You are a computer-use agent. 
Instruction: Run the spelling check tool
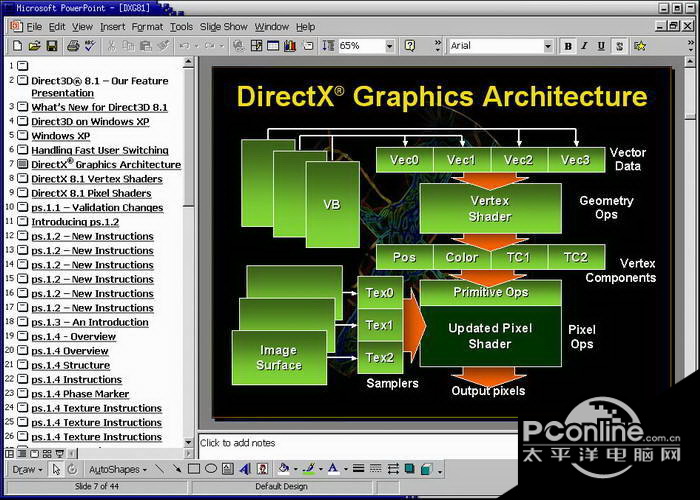pyautogui.click(x=90, y=46)
